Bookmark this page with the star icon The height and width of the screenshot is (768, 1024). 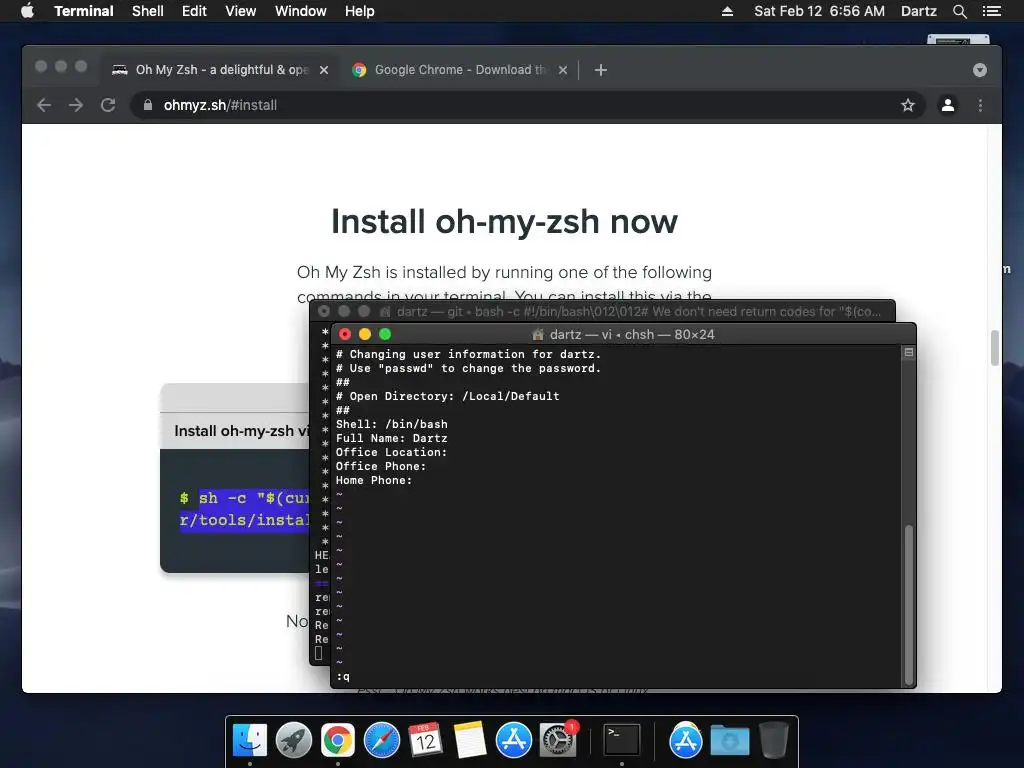[x=908, y=105]
